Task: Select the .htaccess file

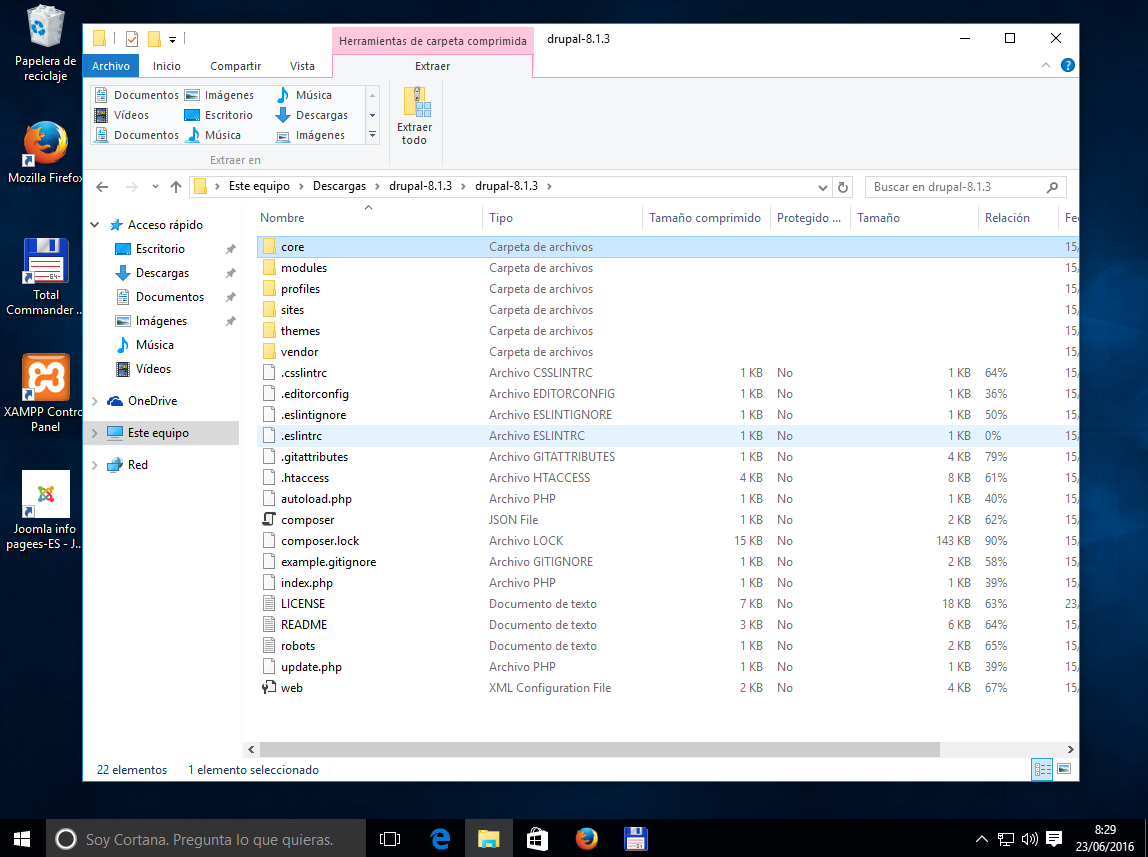Action: point(305,478)
